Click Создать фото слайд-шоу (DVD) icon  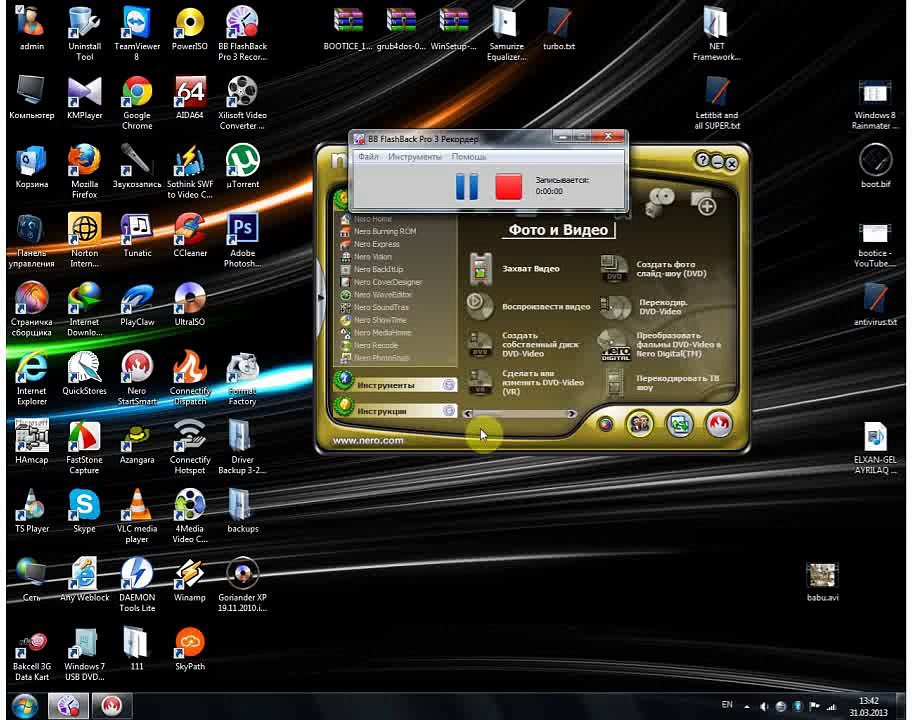tap(615, 269)
